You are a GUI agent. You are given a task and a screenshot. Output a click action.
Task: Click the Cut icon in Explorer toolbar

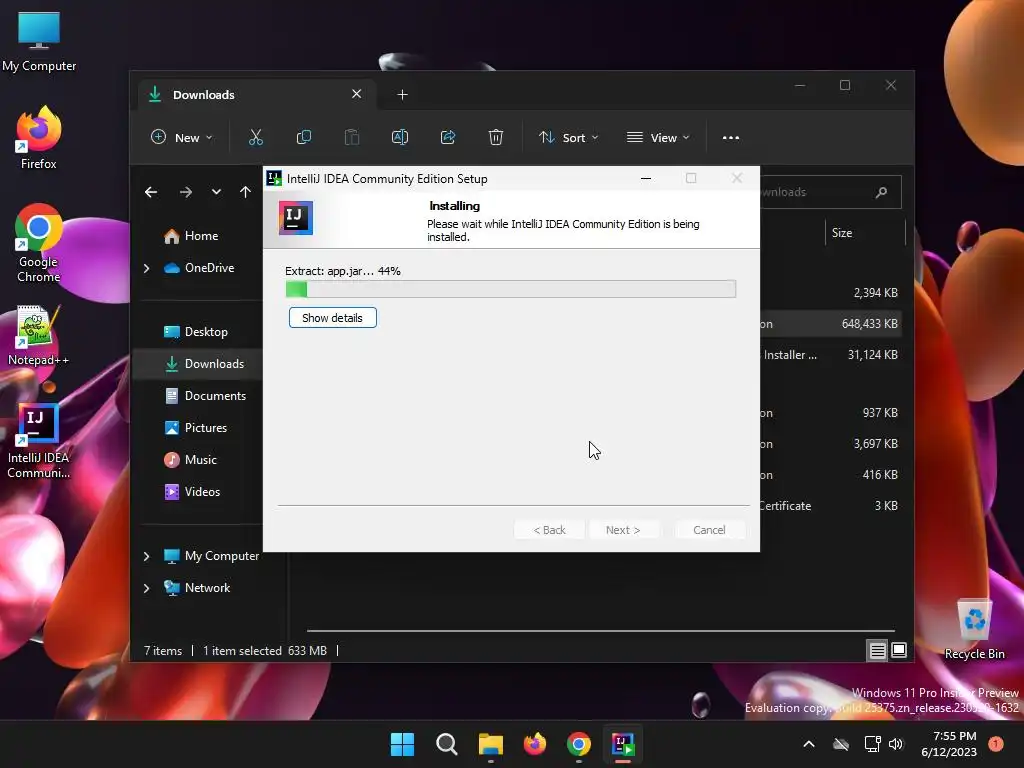pos(255,137)
